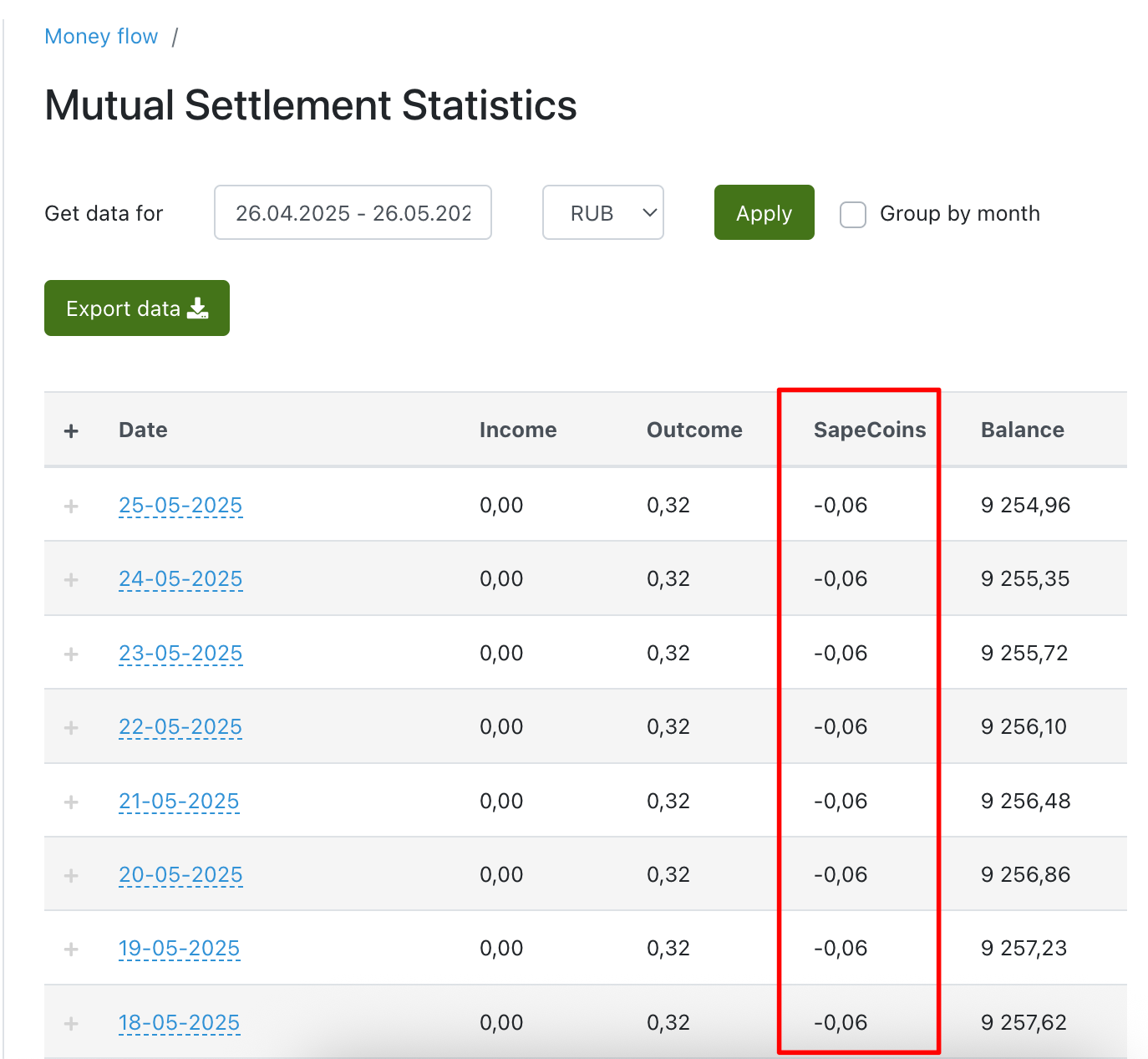Click the SapeCoins column header
The image size is (1148, 1059).
click(870, 430)
